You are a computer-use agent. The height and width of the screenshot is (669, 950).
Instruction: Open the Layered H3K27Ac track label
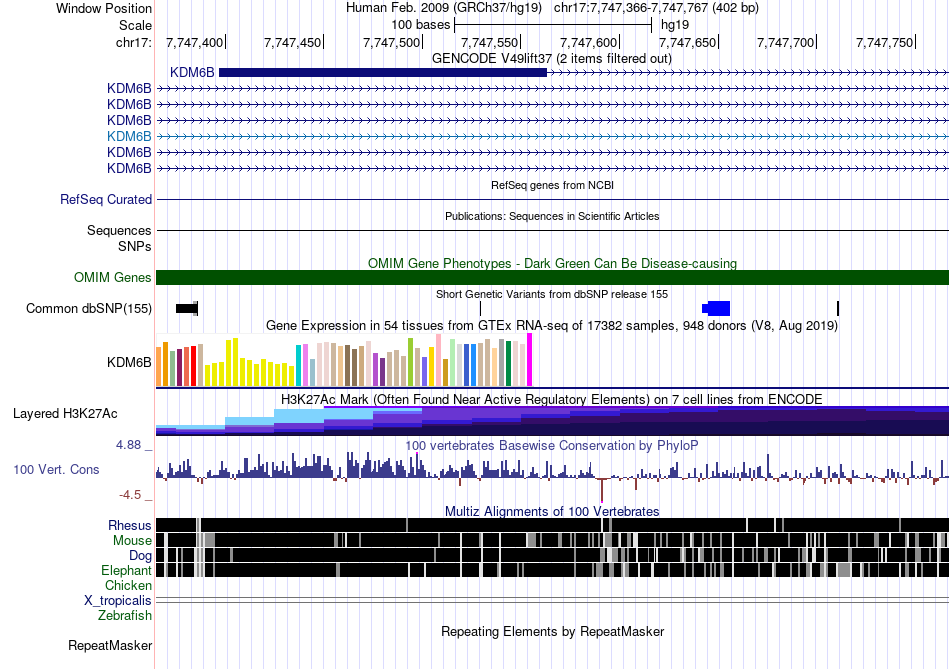tap(65, 413)
